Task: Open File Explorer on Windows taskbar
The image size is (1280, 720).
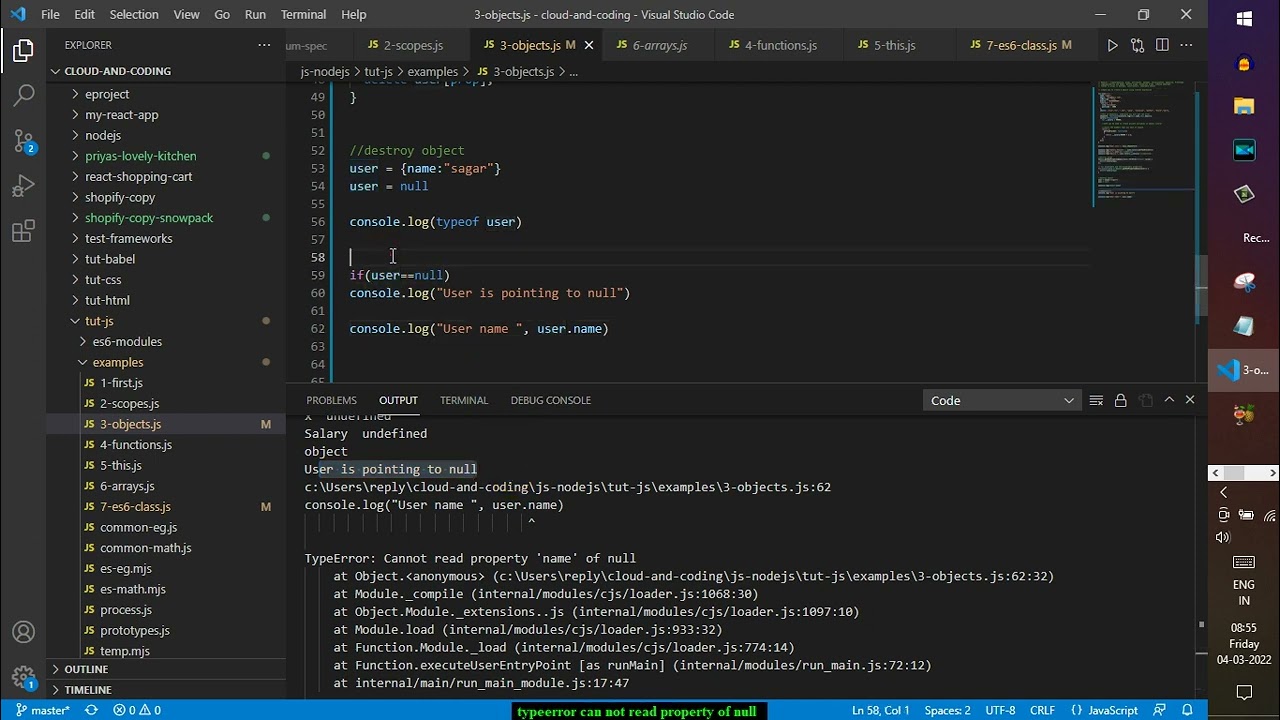Action: (x=1244, y=105)
